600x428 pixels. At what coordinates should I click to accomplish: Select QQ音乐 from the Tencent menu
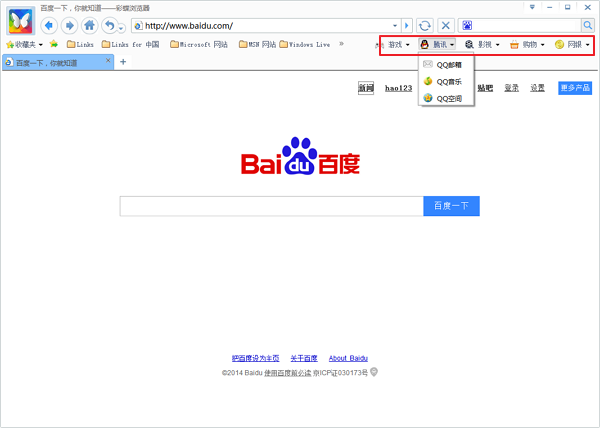(x=446, y=82)
